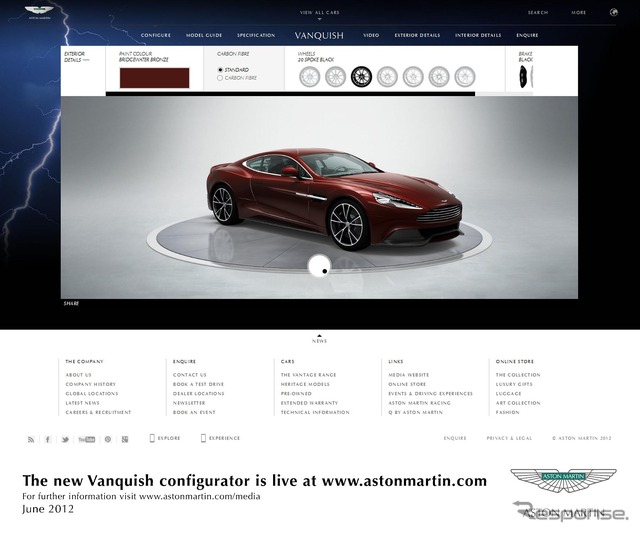Open Heritage Models footer link

305,384
